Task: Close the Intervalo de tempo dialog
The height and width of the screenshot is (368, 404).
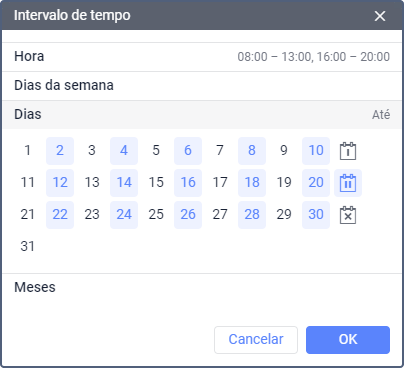Action: point(380,16)
